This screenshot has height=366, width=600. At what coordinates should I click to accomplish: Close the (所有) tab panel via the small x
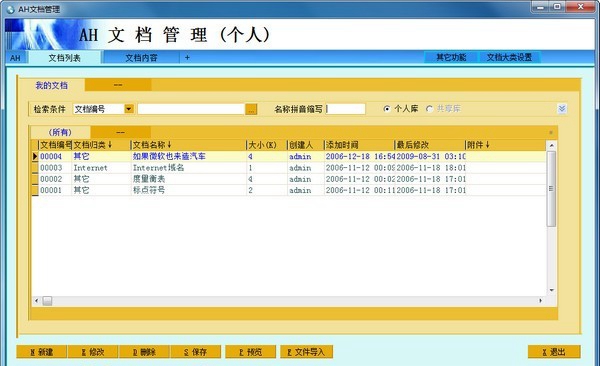tap(551, 132)
